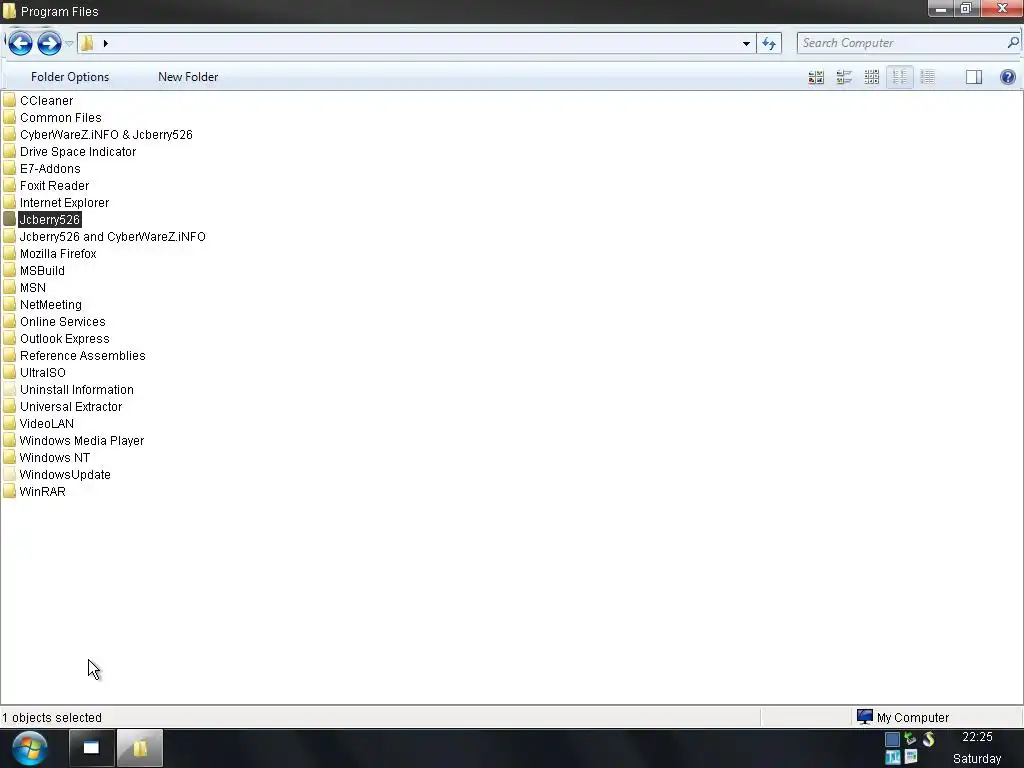The image size is (1024, 768).
Task: Click into the Search Computer field
Action: [x=901, y=43]
